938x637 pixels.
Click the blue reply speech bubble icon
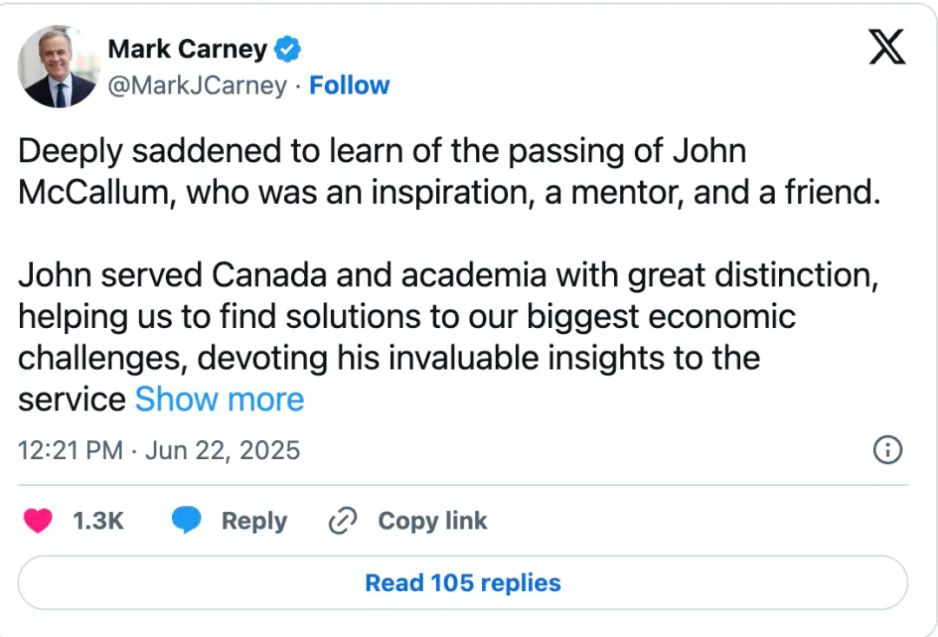click(186, 520)
